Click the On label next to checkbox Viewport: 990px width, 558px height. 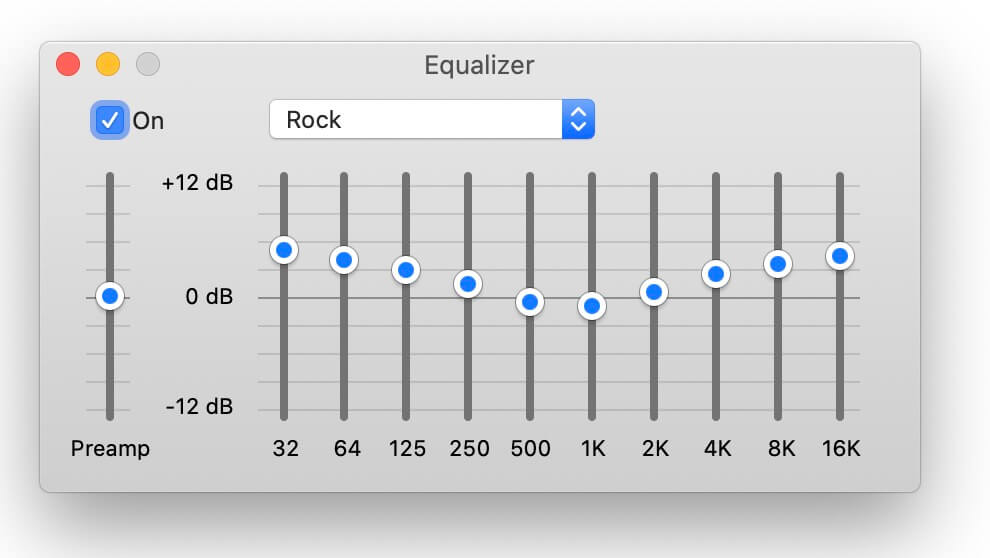pos(148,121)
